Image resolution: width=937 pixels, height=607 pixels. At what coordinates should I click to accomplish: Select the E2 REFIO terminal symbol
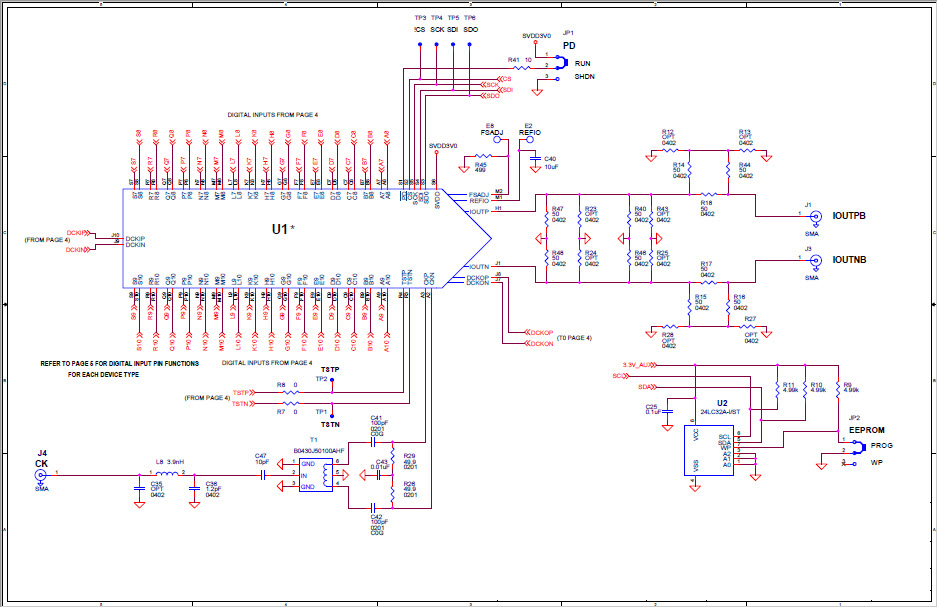tap(530, 138)
